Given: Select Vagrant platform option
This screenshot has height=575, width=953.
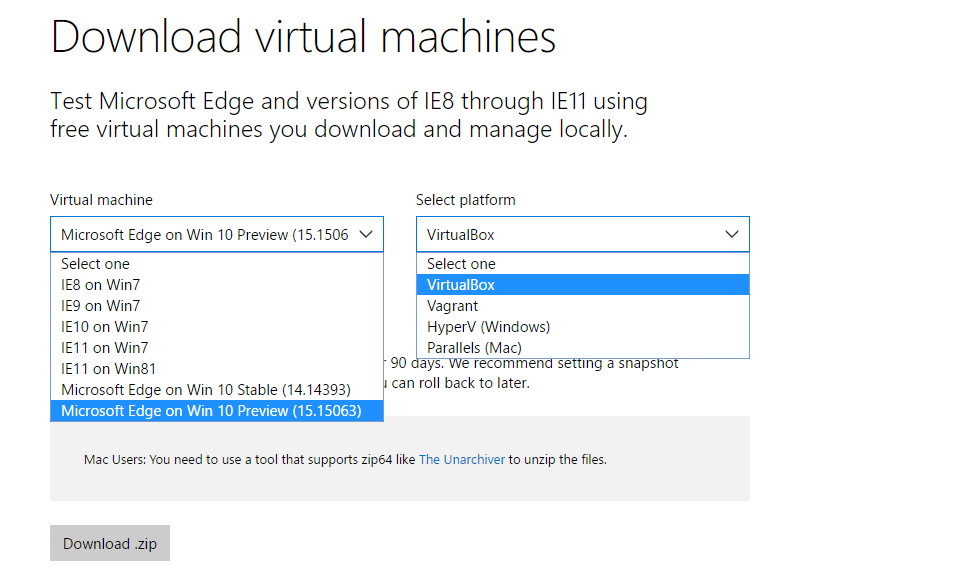Looking at the screenshot, I should click(x=583, y=306).
